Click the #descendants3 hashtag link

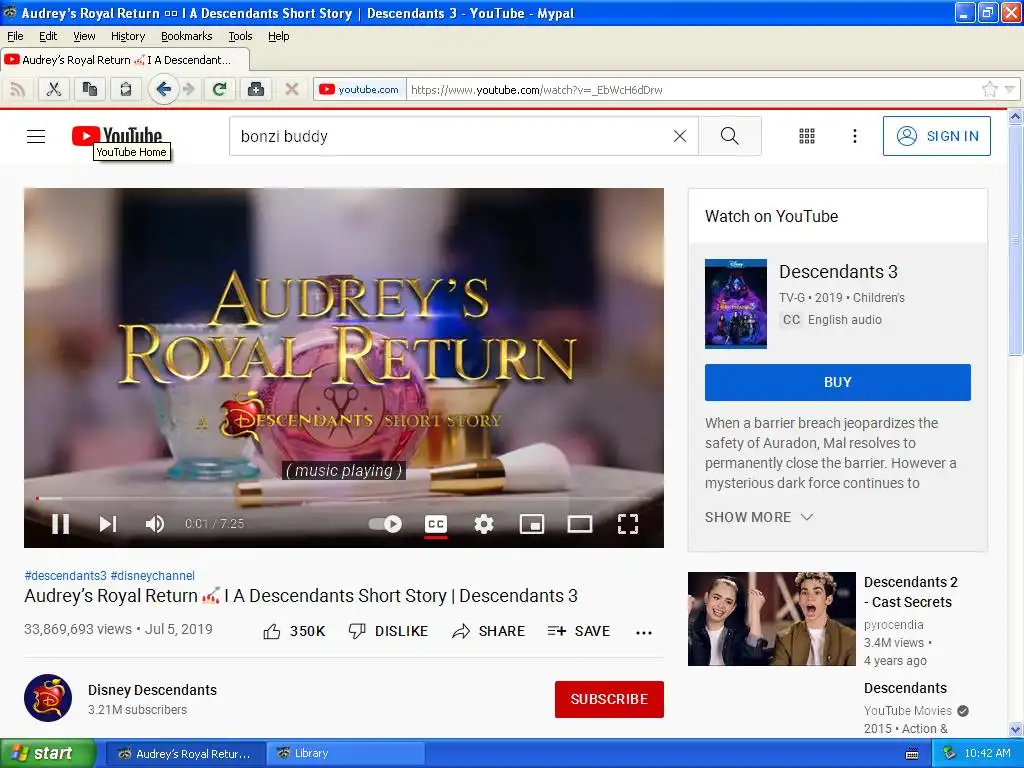coord(65,575)
